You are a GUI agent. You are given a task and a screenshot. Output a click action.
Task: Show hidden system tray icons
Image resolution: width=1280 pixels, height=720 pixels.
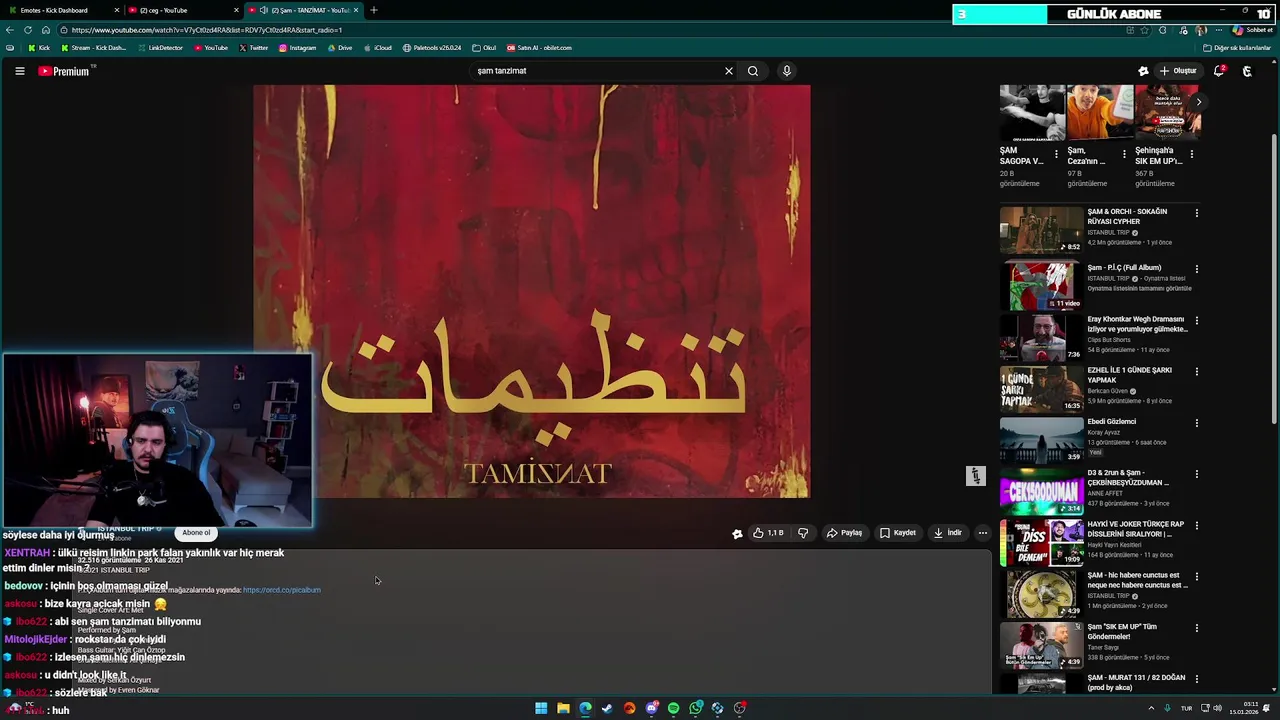(1151, 708)
